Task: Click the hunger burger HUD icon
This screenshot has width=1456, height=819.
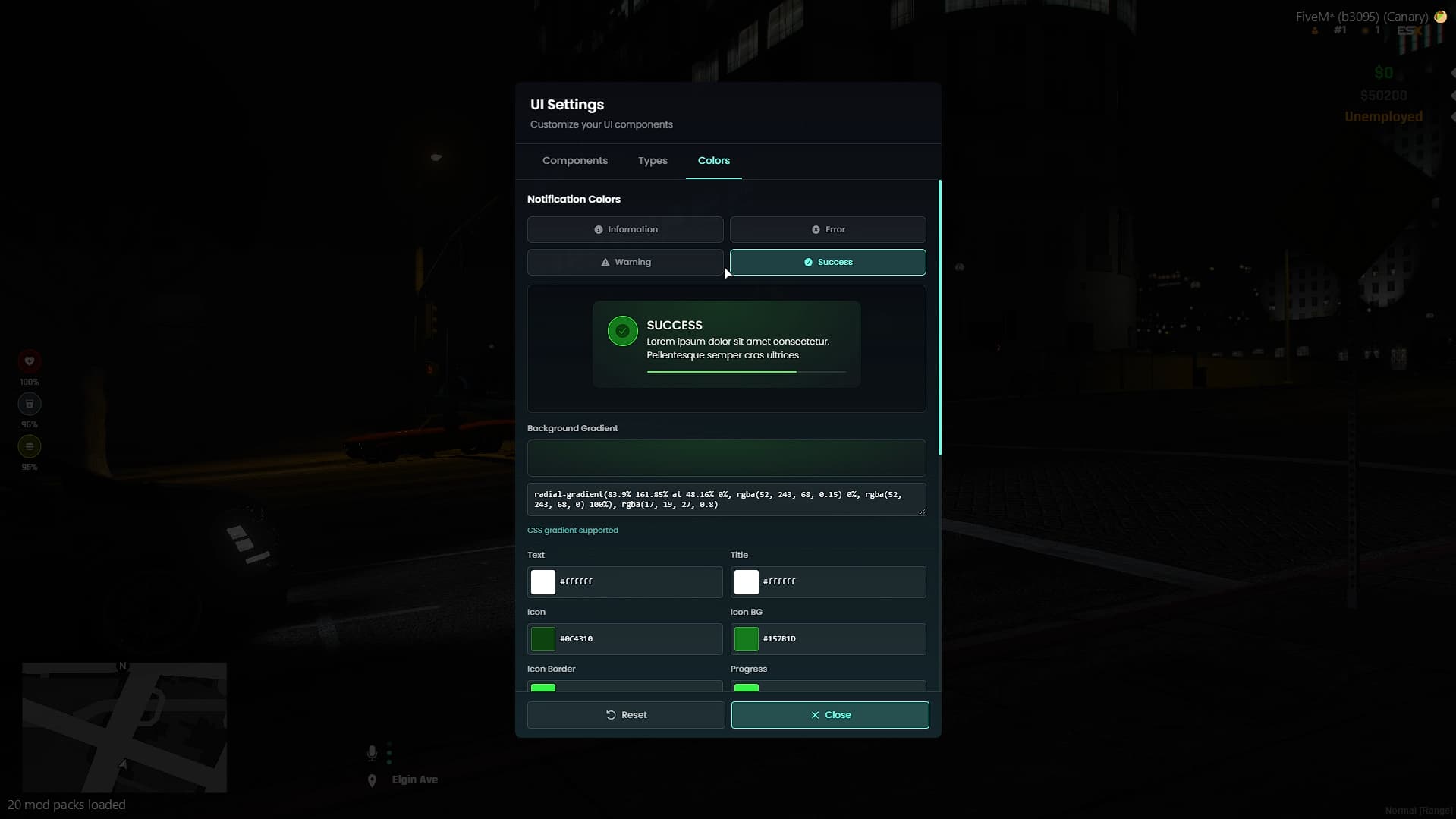Action: (x=29, y=446)
